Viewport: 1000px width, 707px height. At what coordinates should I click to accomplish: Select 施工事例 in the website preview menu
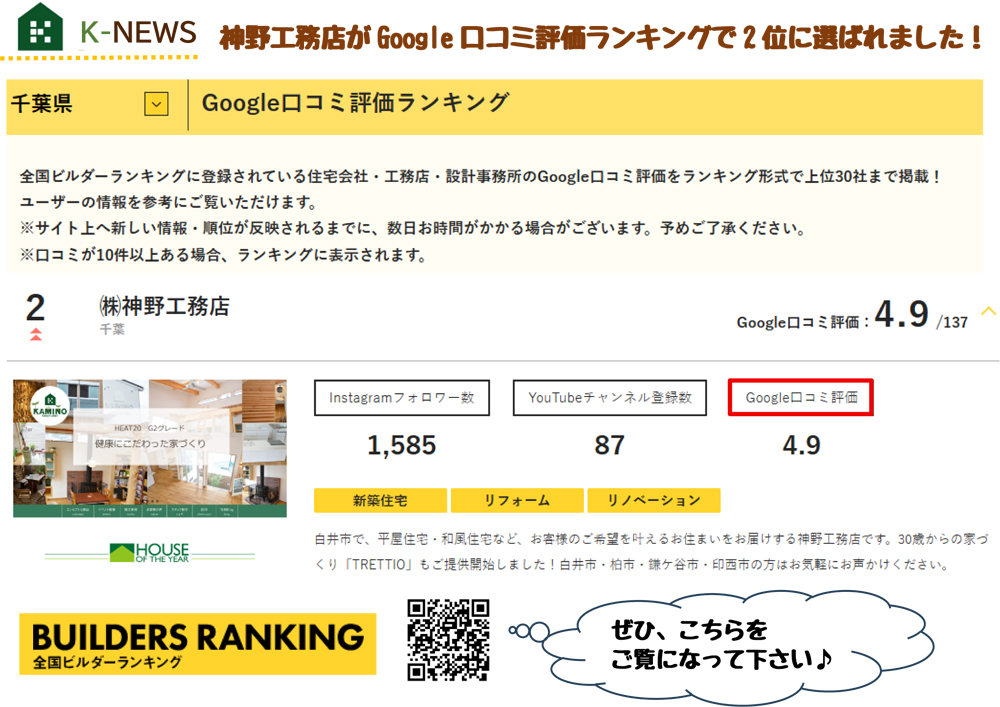coord(129,510)
